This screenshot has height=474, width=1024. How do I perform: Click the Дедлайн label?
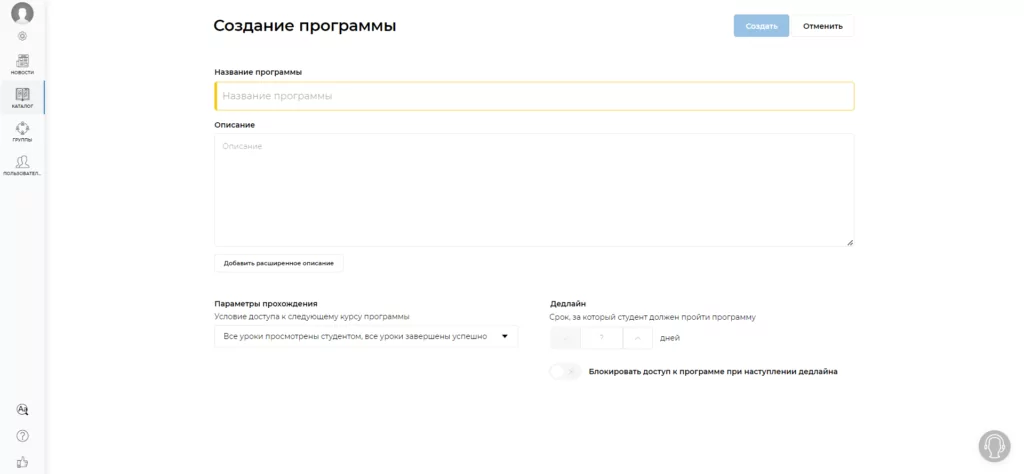pyautogui.click(x=568, y=304)
